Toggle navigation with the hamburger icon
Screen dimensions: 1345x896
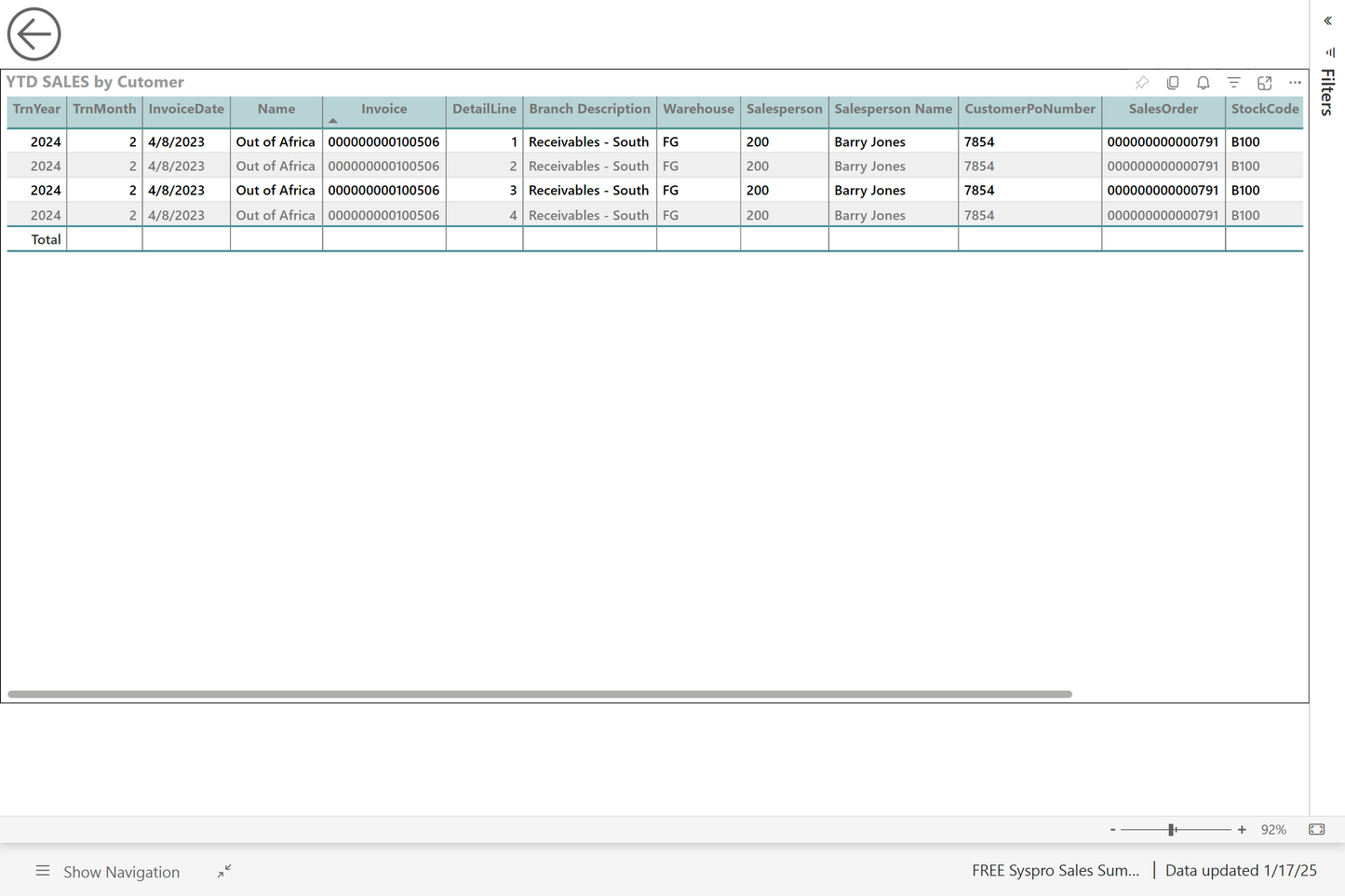(43, 871)
